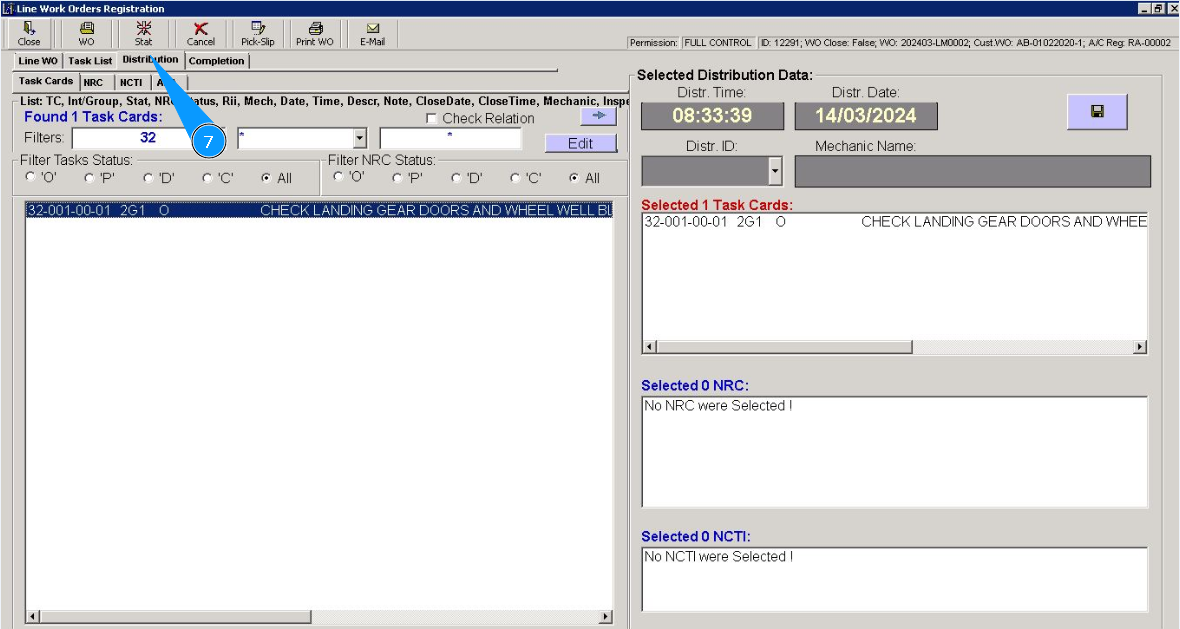Screen dimensions: 1180x629
Task: Open the Pick-Slip toolbar icon
Action: [x=257, y=34]
